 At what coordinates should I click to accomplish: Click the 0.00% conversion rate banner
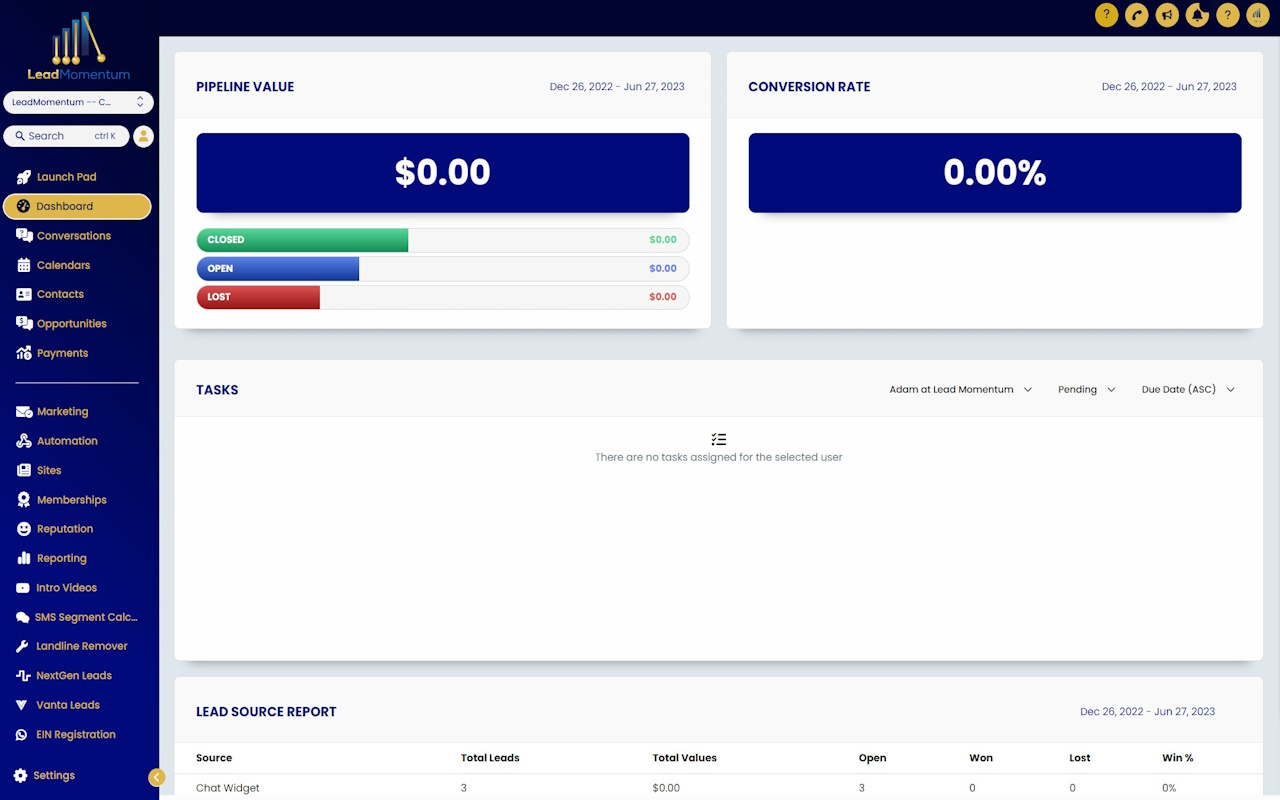point(995,173)
